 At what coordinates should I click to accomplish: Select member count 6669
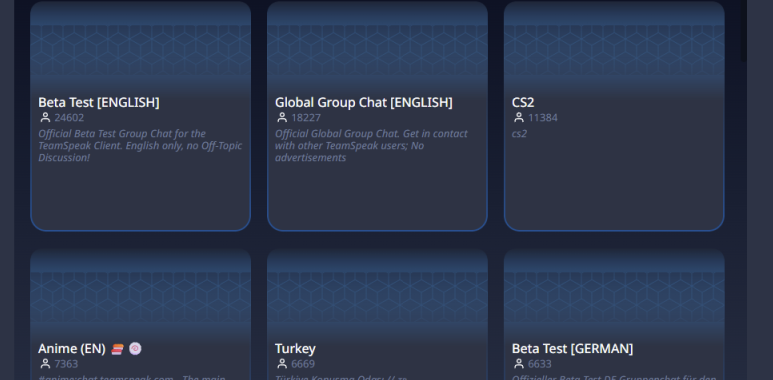click(303, 364)
